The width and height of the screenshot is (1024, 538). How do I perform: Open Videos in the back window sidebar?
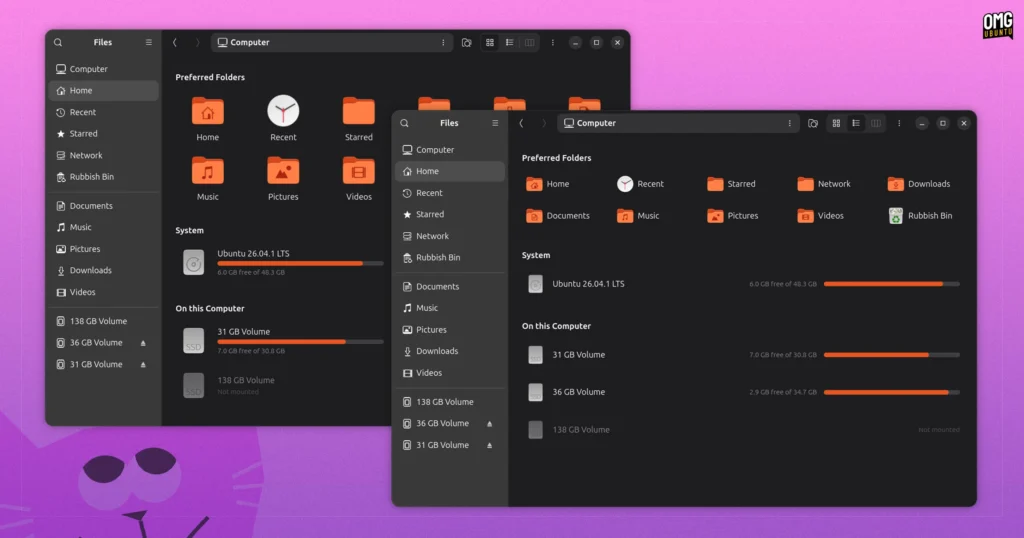pos(104,292)
